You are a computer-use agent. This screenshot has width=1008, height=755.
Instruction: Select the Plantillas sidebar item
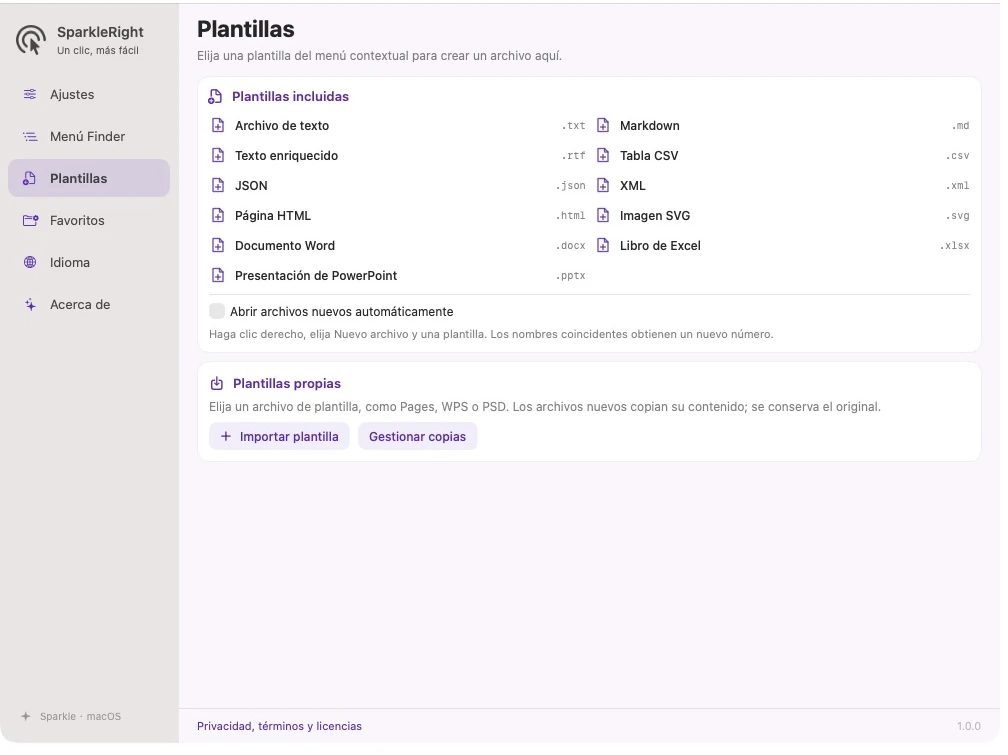click(89, 178)
